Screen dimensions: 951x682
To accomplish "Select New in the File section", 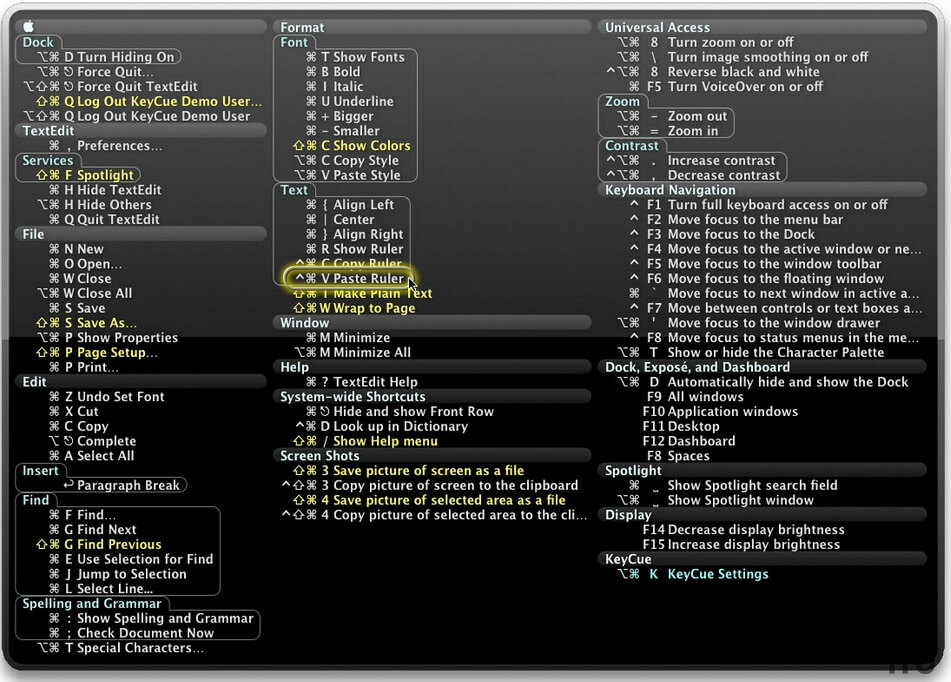I will click(x=76, y=249).
